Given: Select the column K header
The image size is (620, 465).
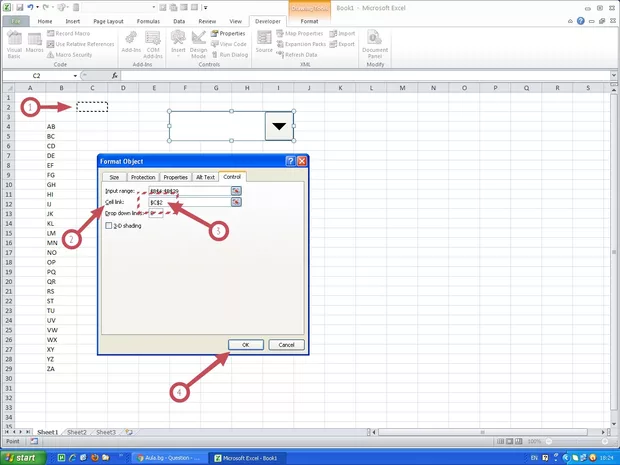Looking at the screenshot, I should pyautogui.click(x=340, y=88).
